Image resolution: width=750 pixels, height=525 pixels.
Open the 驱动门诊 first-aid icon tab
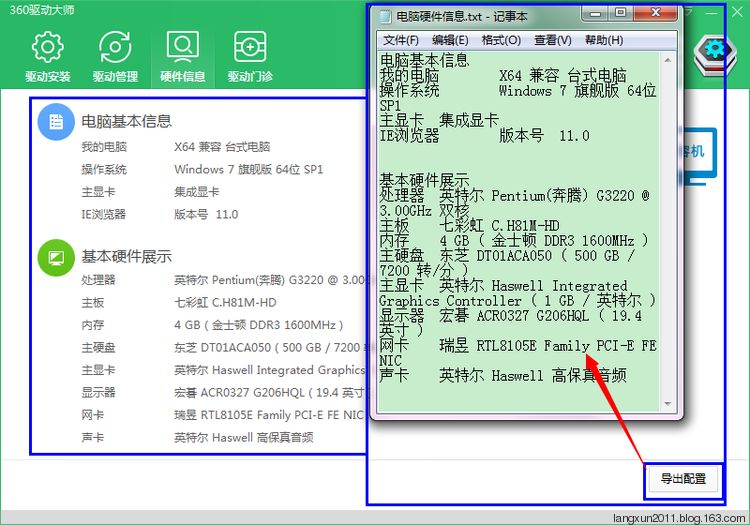coord(250,56)
